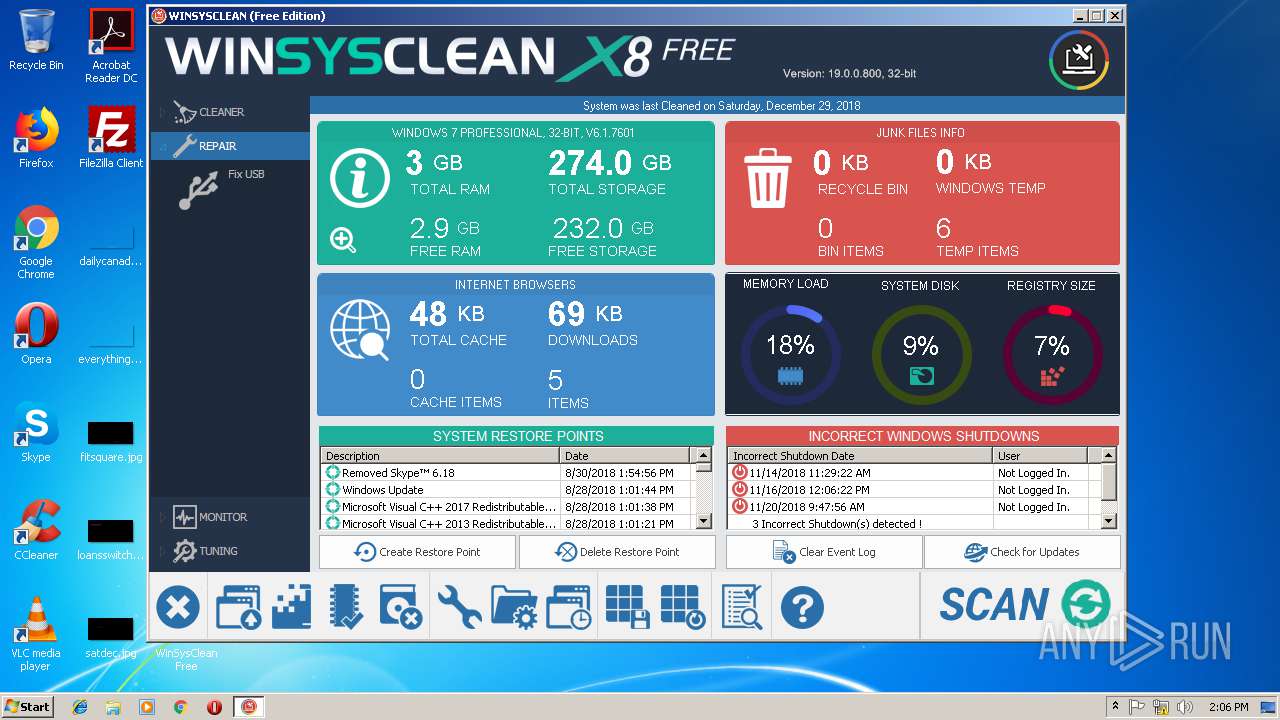Screen dimensions: 1280x720
Task: Expand the CLEANER section arrow
Action: click(163, 112)
